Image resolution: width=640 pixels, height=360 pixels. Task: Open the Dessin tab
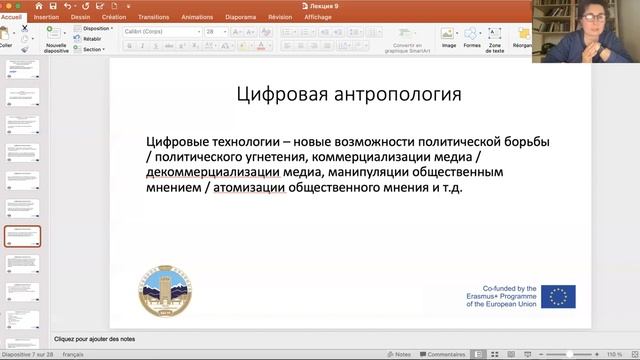click(x=80, y=17)
